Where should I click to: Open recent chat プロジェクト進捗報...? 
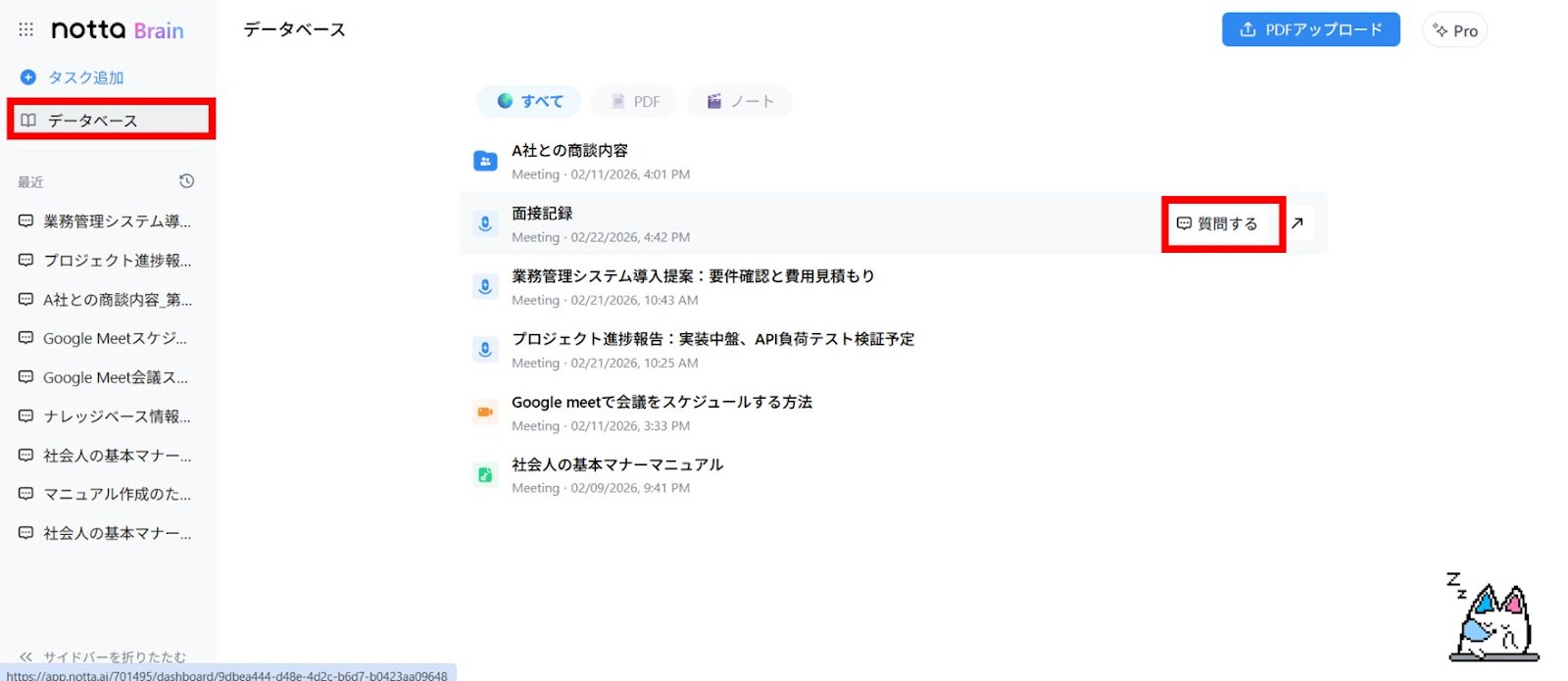point(106,261)
